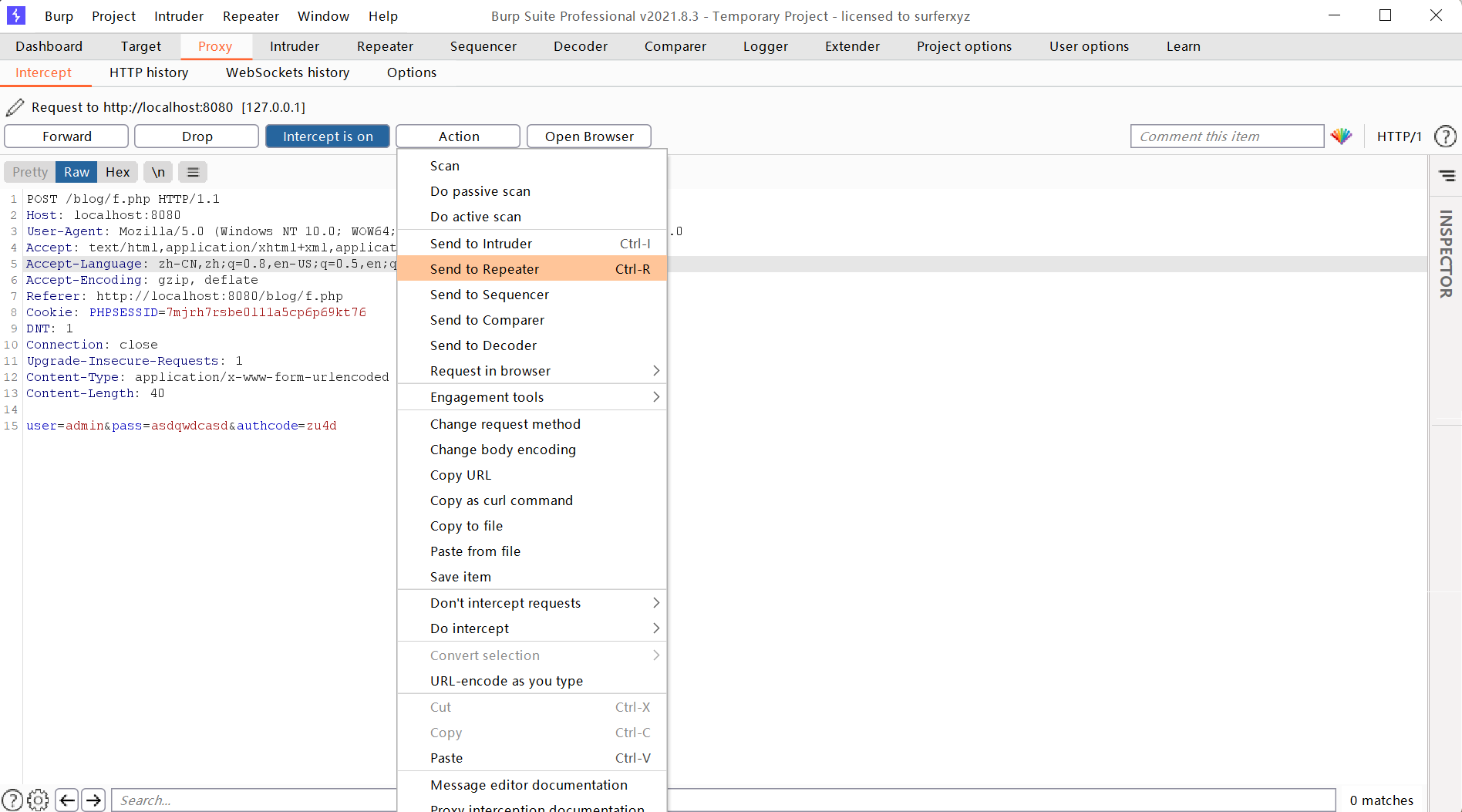The image size is (1462, 812).
Task: Open message editor hamburger menu icon
Action: pos(193,172)
